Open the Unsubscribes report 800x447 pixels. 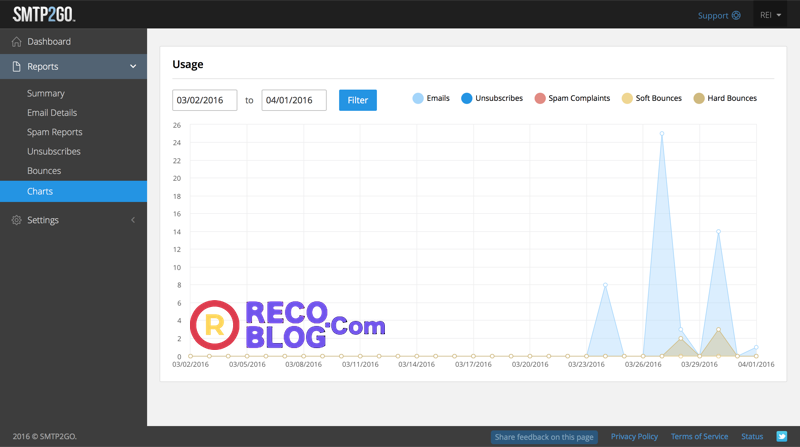tap(54, 152)
